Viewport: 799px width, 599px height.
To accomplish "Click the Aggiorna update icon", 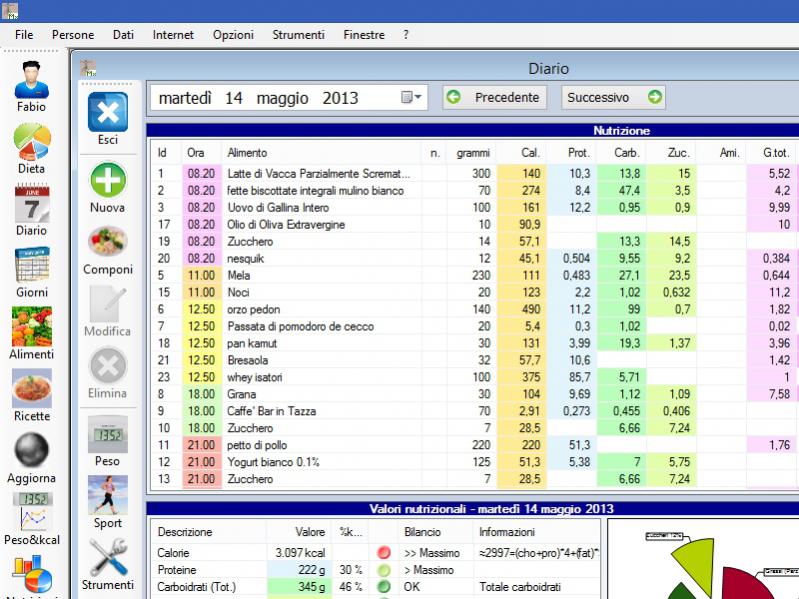I will tap(31, 451).
